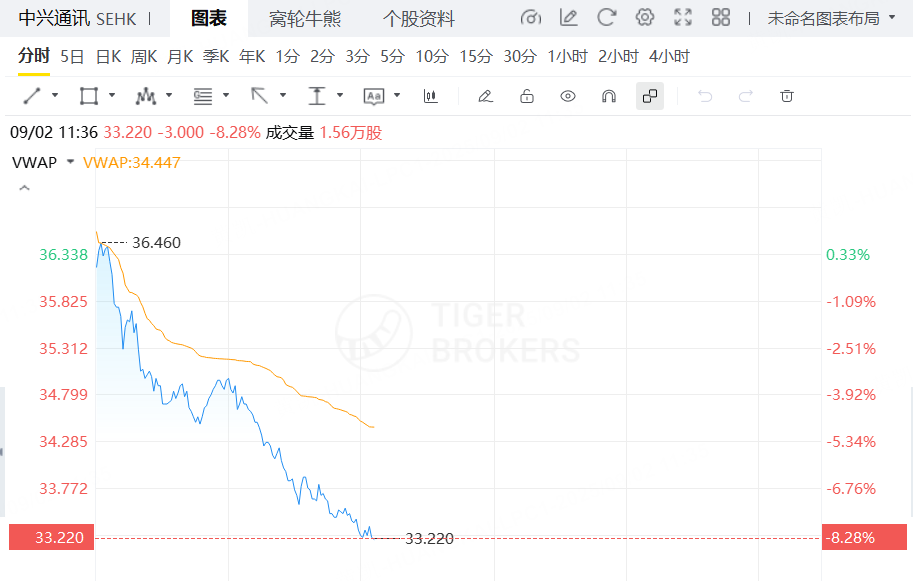Switch to the 1小时 hourly timeframe
The image size is (913, 581).
pos(568,57)
